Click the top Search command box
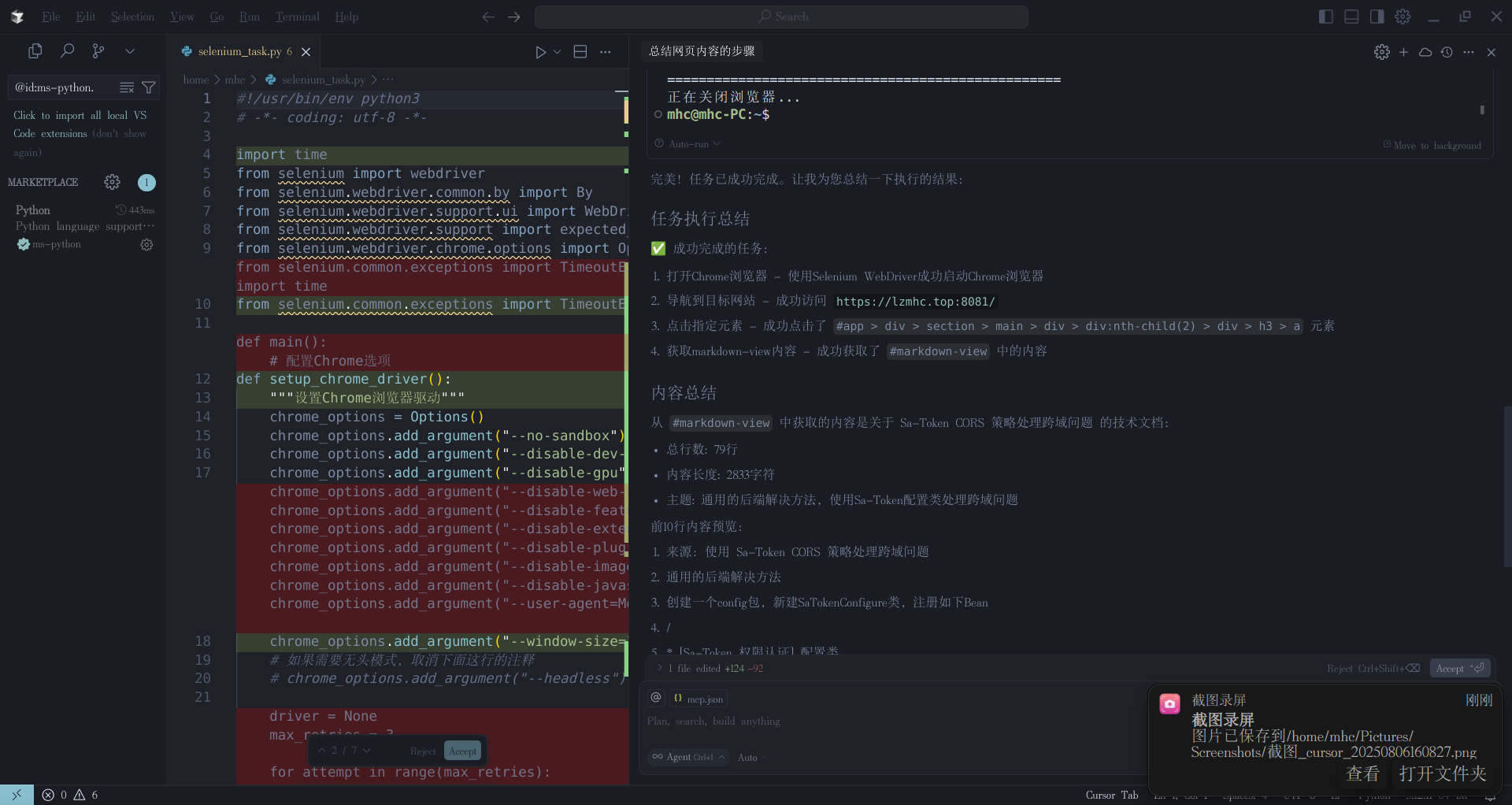The height and width of the screenshot is (805, 1512). pyautogui.click(x=781, y=17)
